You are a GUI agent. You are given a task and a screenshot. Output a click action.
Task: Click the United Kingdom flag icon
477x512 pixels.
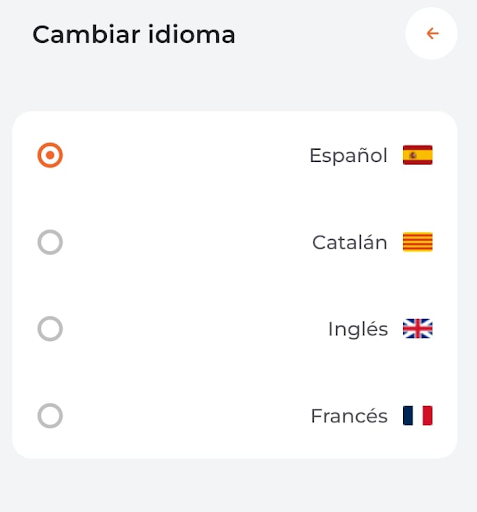click(x=418, y=329)
